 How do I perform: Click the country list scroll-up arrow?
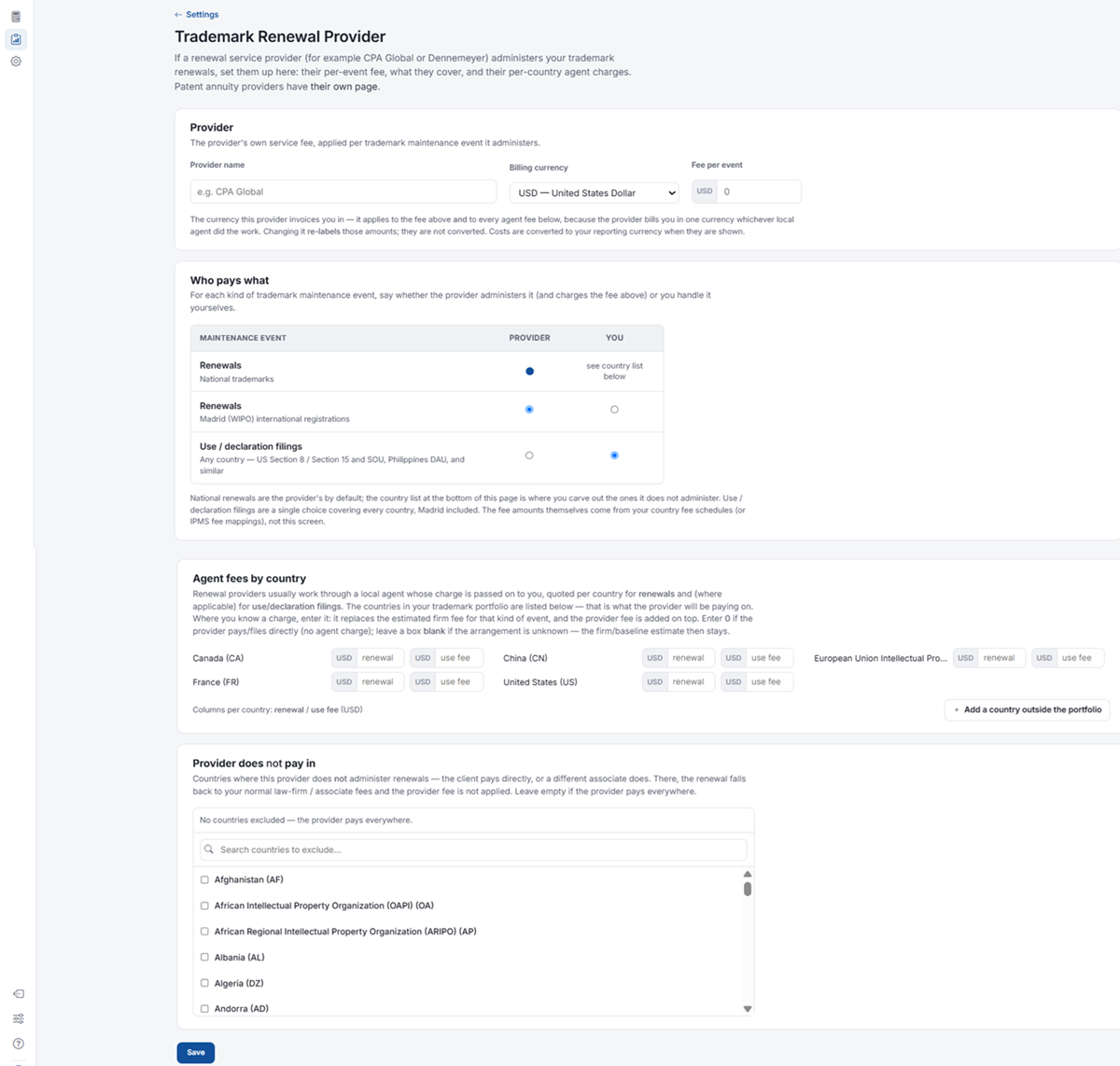click(x=748, y=875)
